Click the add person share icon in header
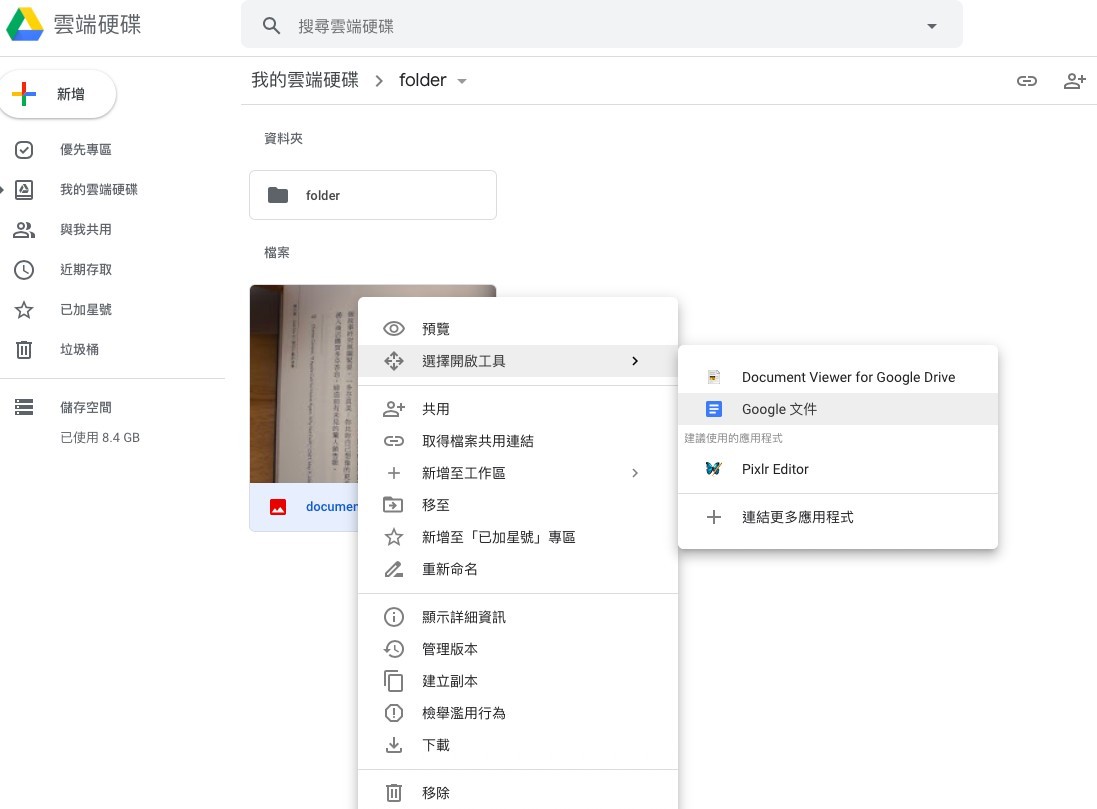The height and width of the screenshot is (809, 1097). (1075, 81)
